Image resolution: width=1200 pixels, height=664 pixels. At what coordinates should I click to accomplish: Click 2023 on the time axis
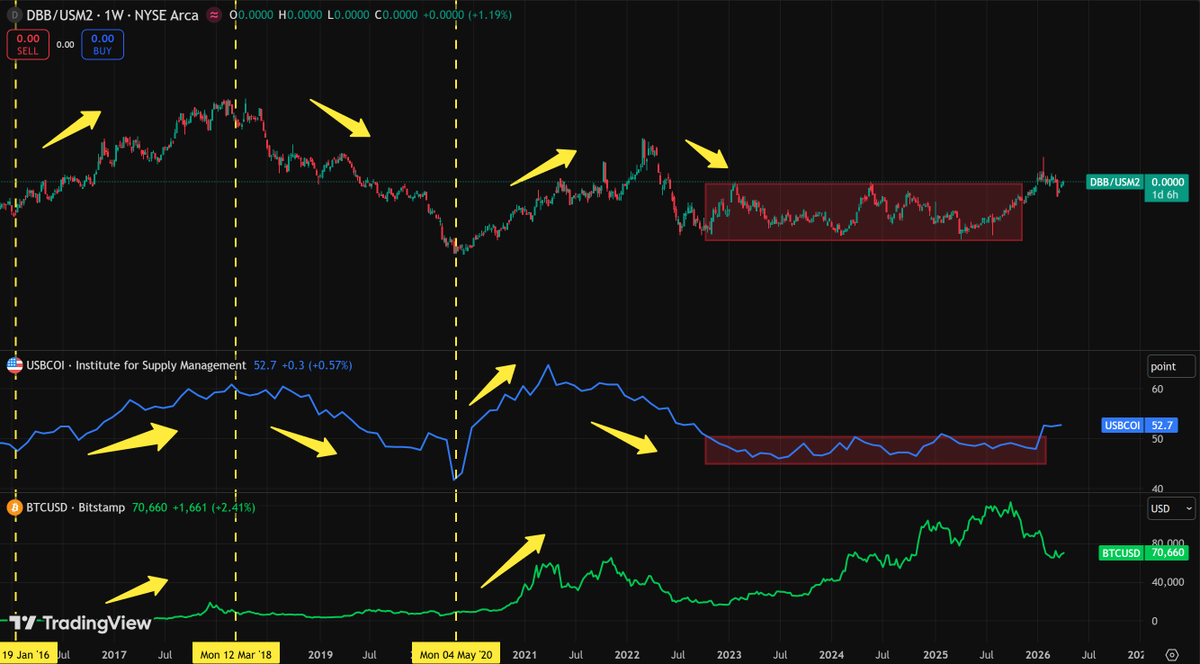tap(730, 655)
